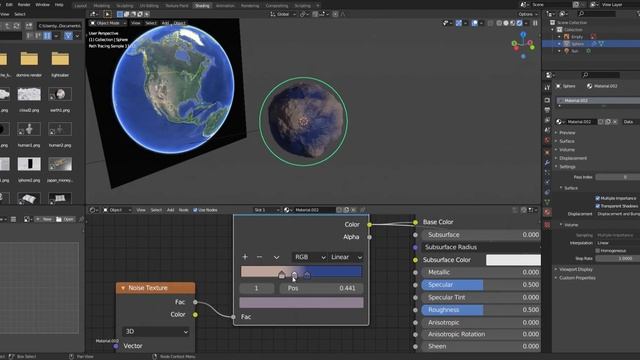Viewport: 640px width, 360px height.
Task: Click the Metallic value field
Action: click(481, 272)
